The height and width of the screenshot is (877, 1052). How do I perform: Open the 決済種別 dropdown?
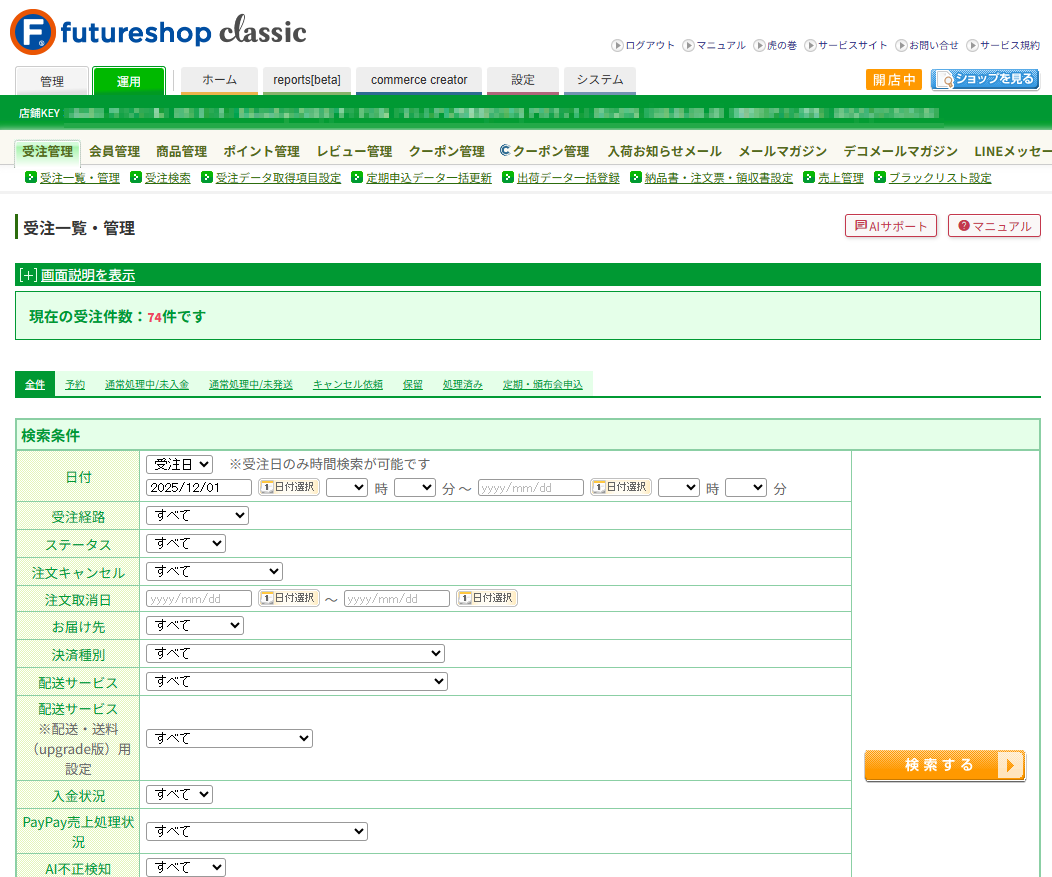click(x=295, y=652)
